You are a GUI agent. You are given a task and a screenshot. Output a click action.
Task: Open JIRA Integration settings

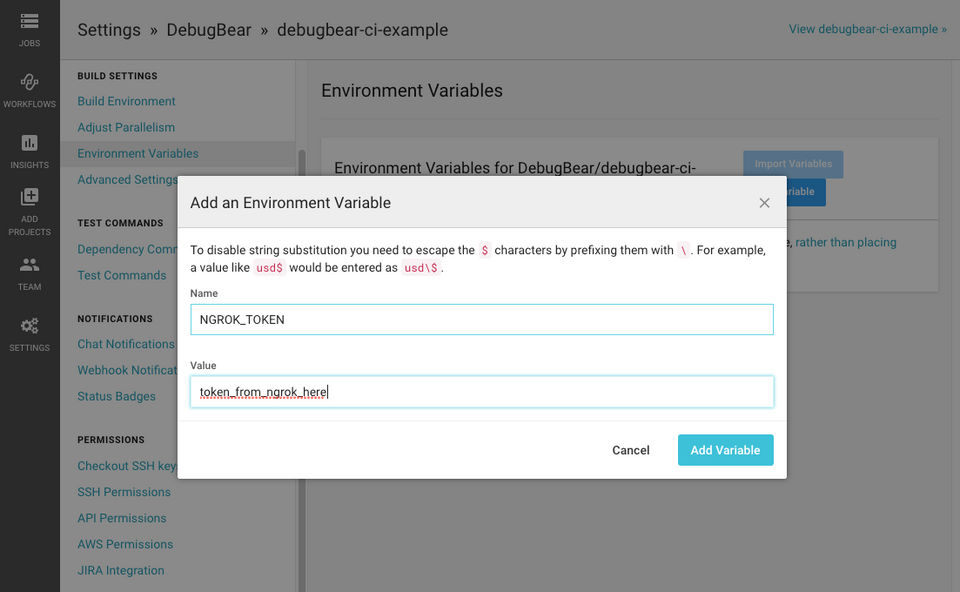click(121, 570)
